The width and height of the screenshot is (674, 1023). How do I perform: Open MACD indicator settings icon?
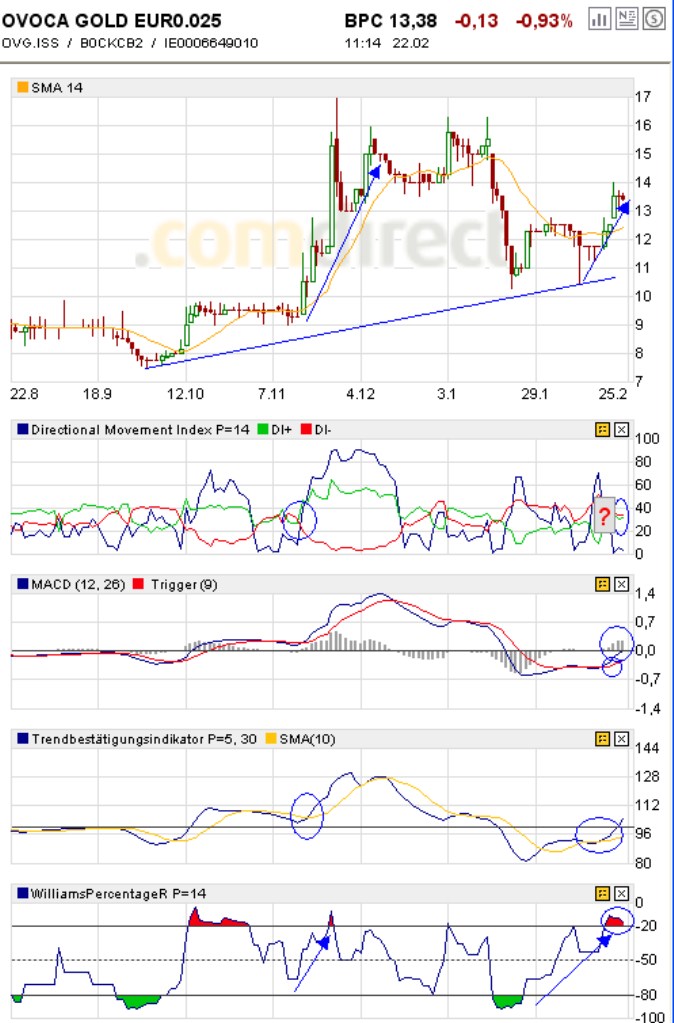coord(603,584)
